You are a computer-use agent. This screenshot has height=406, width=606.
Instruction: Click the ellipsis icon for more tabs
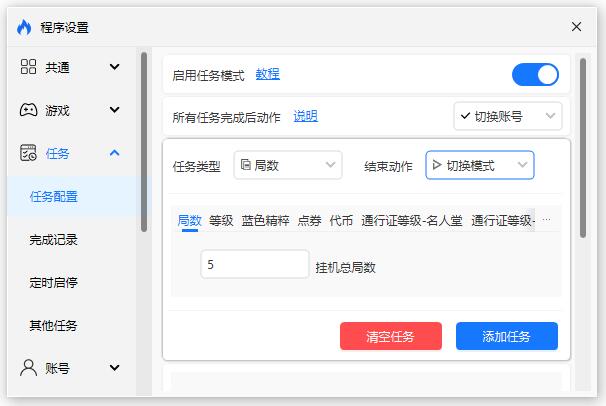[545, 220]
